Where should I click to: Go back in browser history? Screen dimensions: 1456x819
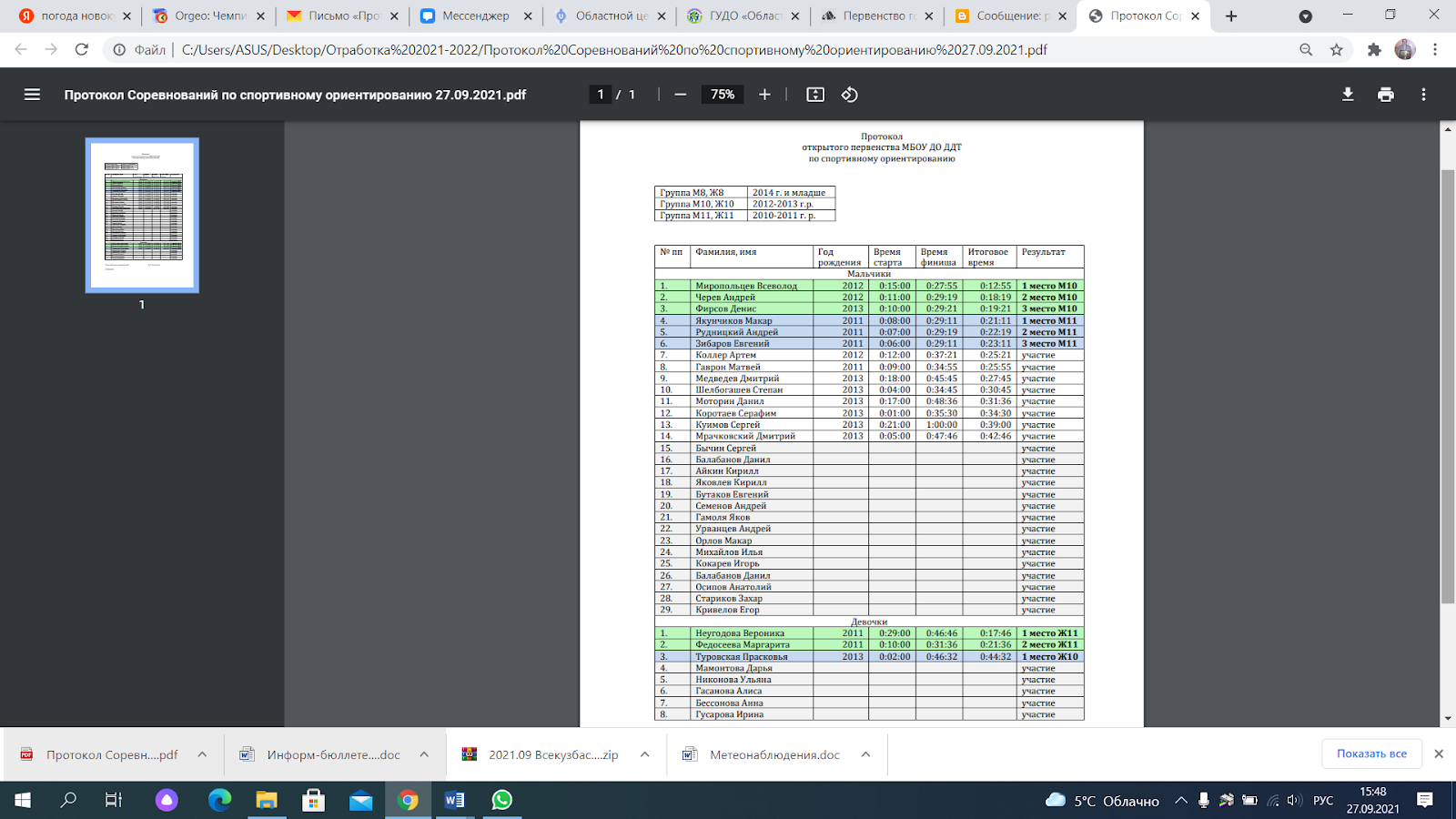click(x=21, y=50)
